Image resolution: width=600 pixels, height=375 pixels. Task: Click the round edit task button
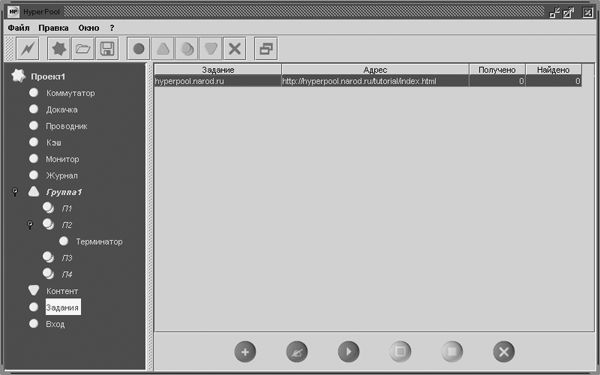pos(297,352)
